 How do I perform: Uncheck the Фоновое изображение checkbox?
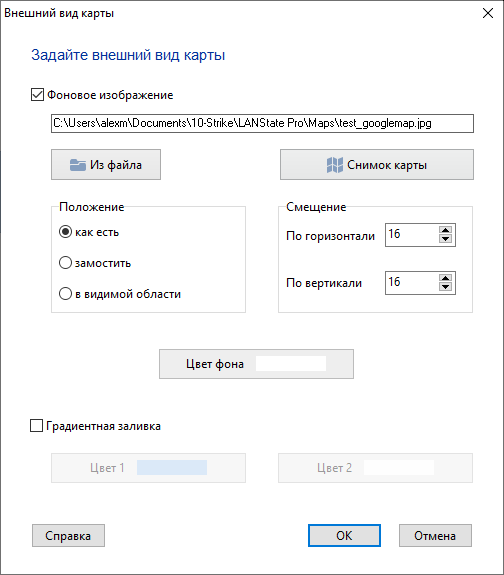coord(37,95)
